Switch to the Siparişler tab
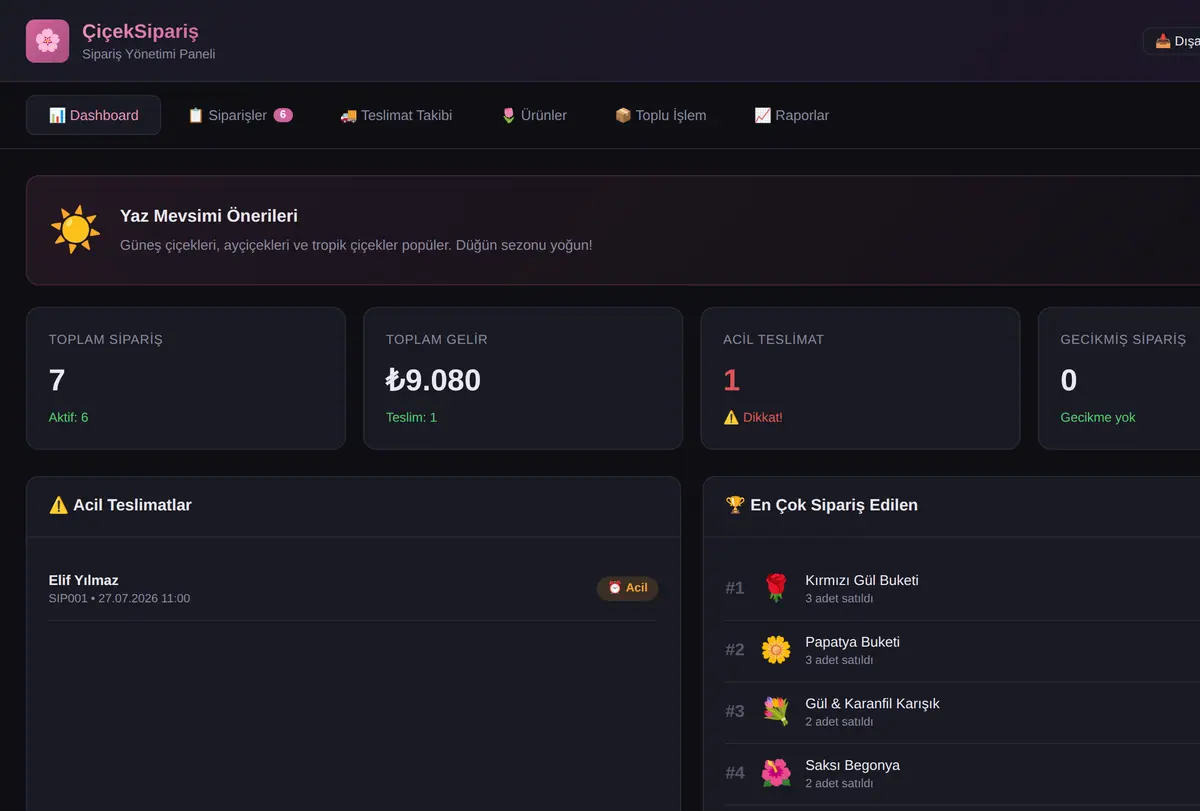The height and width of the screenshot is (811, 1200). tap(240, 115)
